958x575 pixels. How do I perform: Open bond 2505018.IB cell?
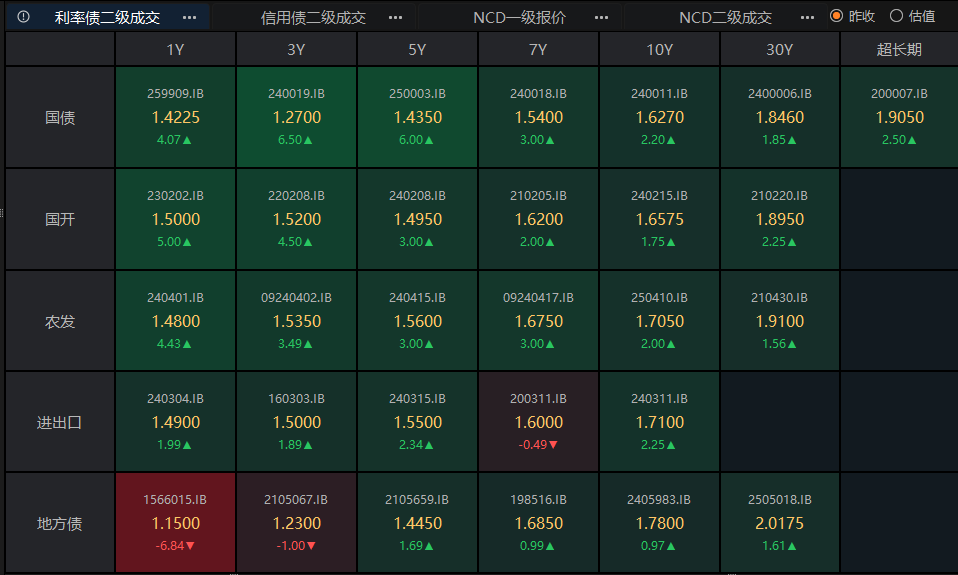[x=780, y=523]
